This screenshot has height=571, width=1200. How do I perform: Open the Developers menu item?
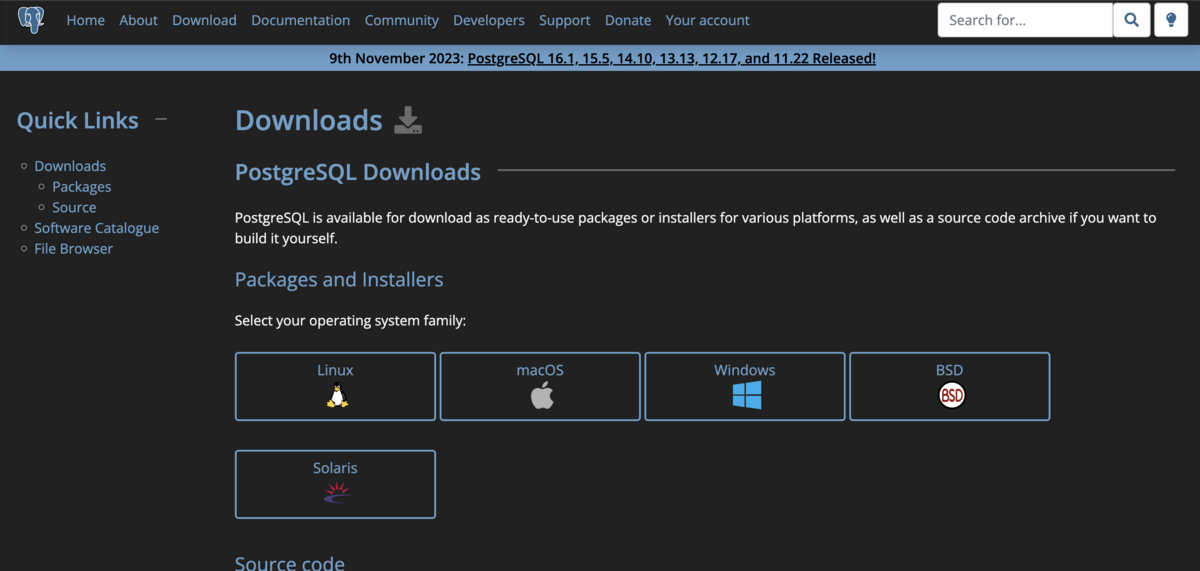tap(489, 20)
